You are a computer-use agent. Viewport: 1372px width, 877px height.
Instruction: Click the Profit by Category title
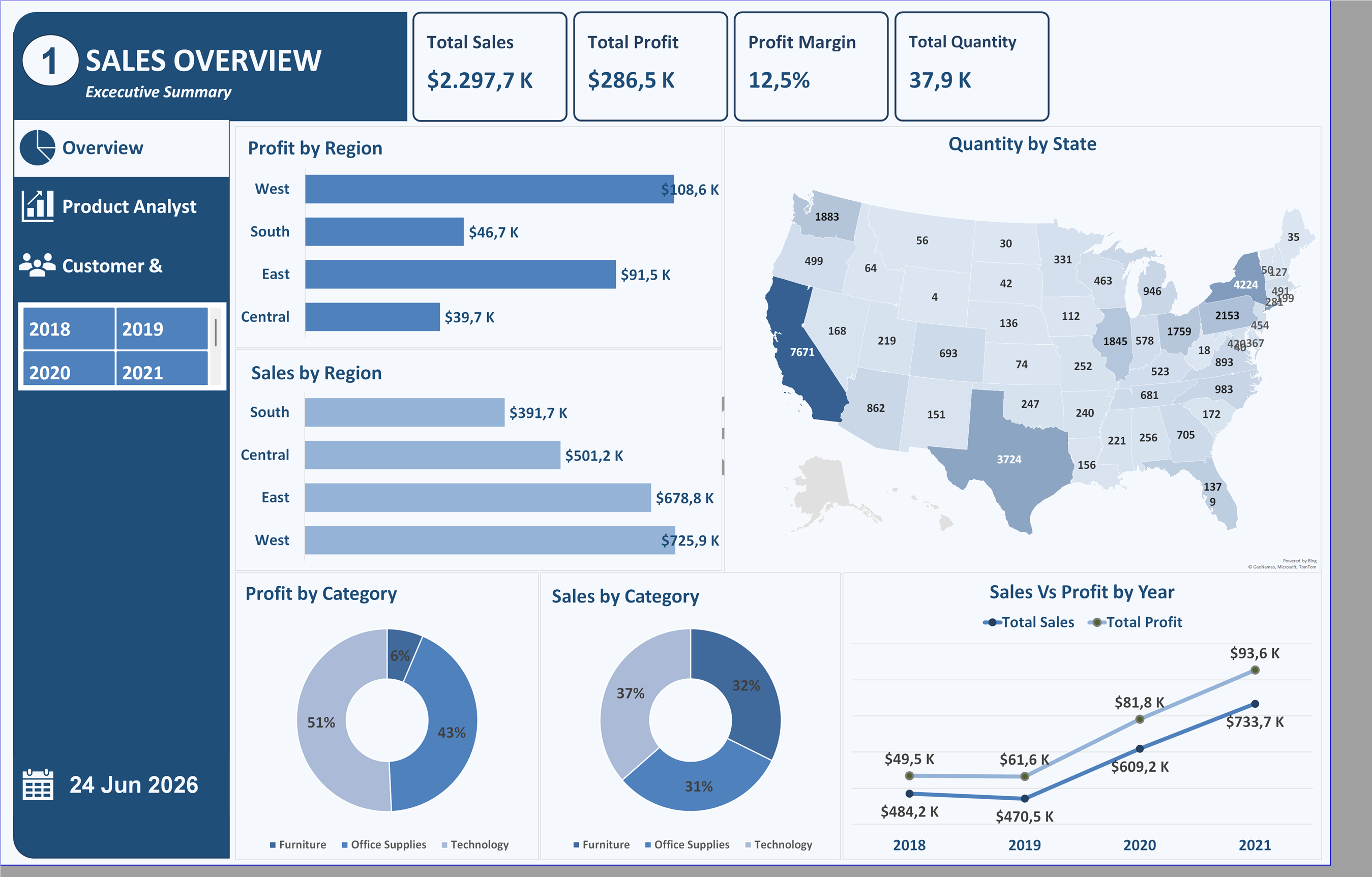pos(321,594)
